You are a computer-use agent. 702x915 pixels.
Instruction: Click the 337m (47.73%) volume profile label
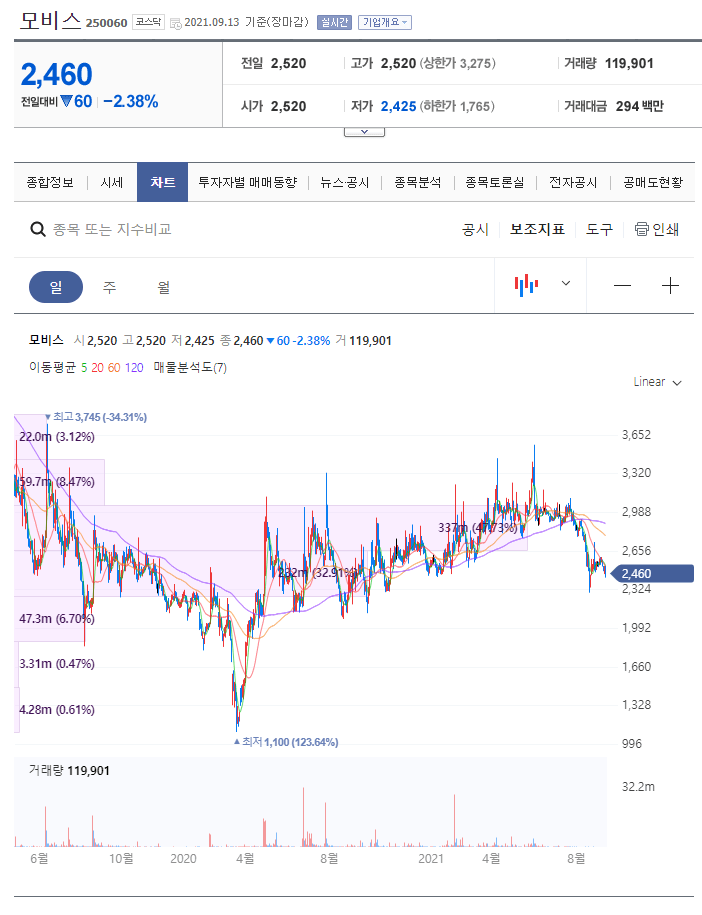pyautogui.click(x=477, y=528)
